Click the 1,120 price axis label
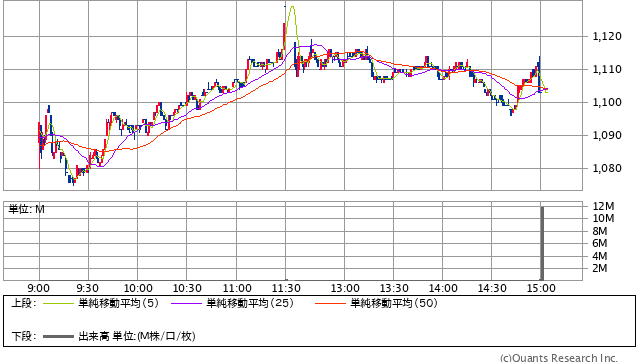This screenshot has height=362, width=638. (x=607, y=37)
